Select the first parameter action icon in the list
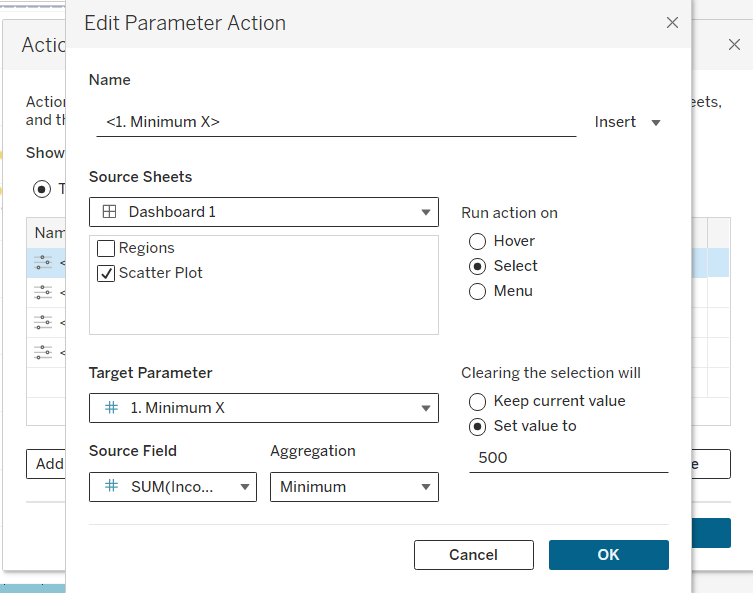 point(42,263)
